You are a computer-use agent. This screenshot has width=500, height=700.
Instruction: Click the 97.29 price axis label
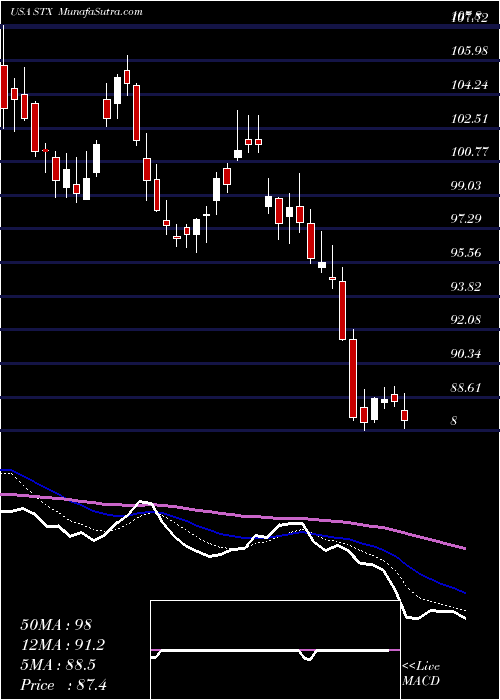coord(466,219)
